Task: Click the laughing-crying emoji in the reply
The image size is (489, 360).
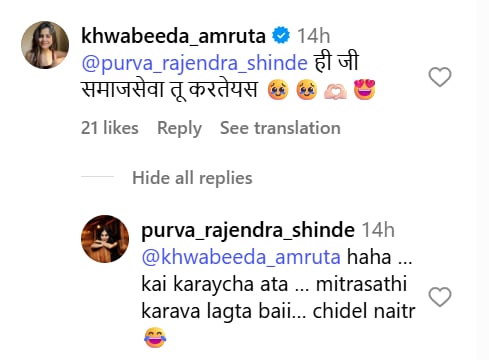Action: point(155,337)
